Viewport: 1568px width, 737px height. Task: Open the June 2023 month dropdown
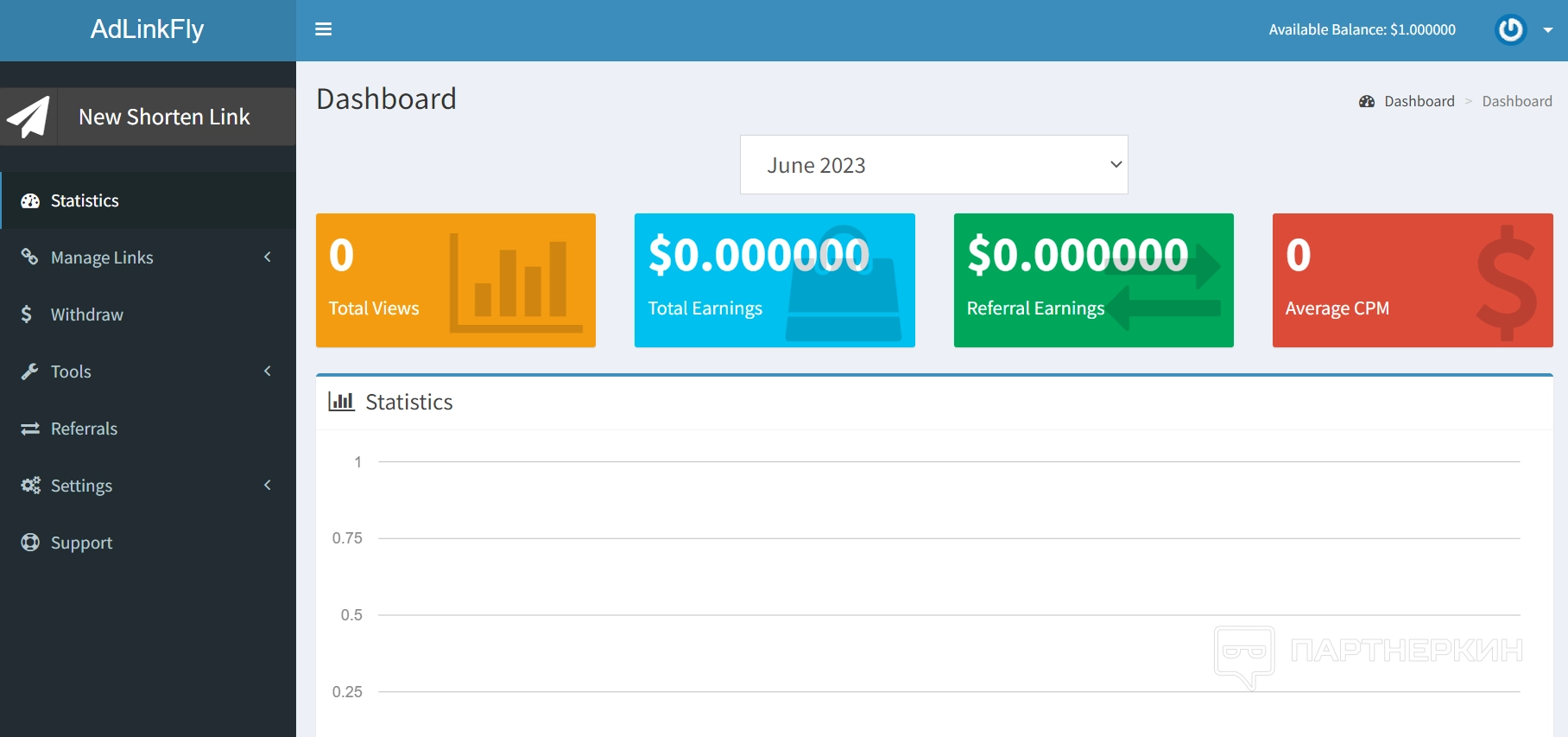(x=934, y=164)
